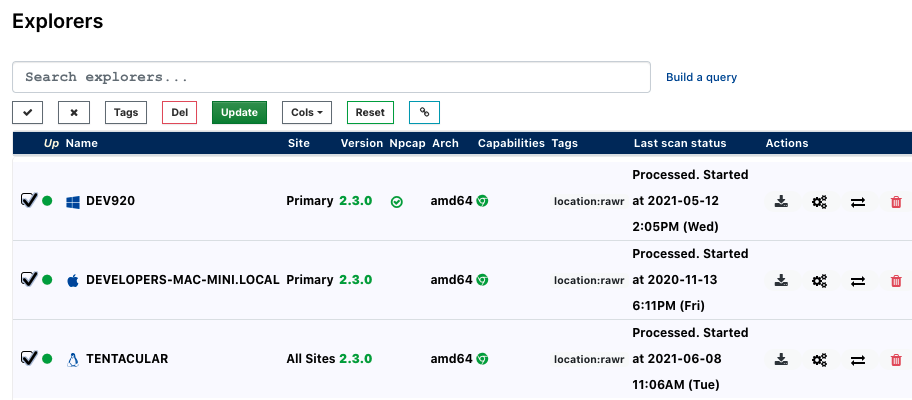The width and height of the screenshot is (912, 400).
Task: Toggle the TENTACULAR row checkbox
Action: coord(28,358)
